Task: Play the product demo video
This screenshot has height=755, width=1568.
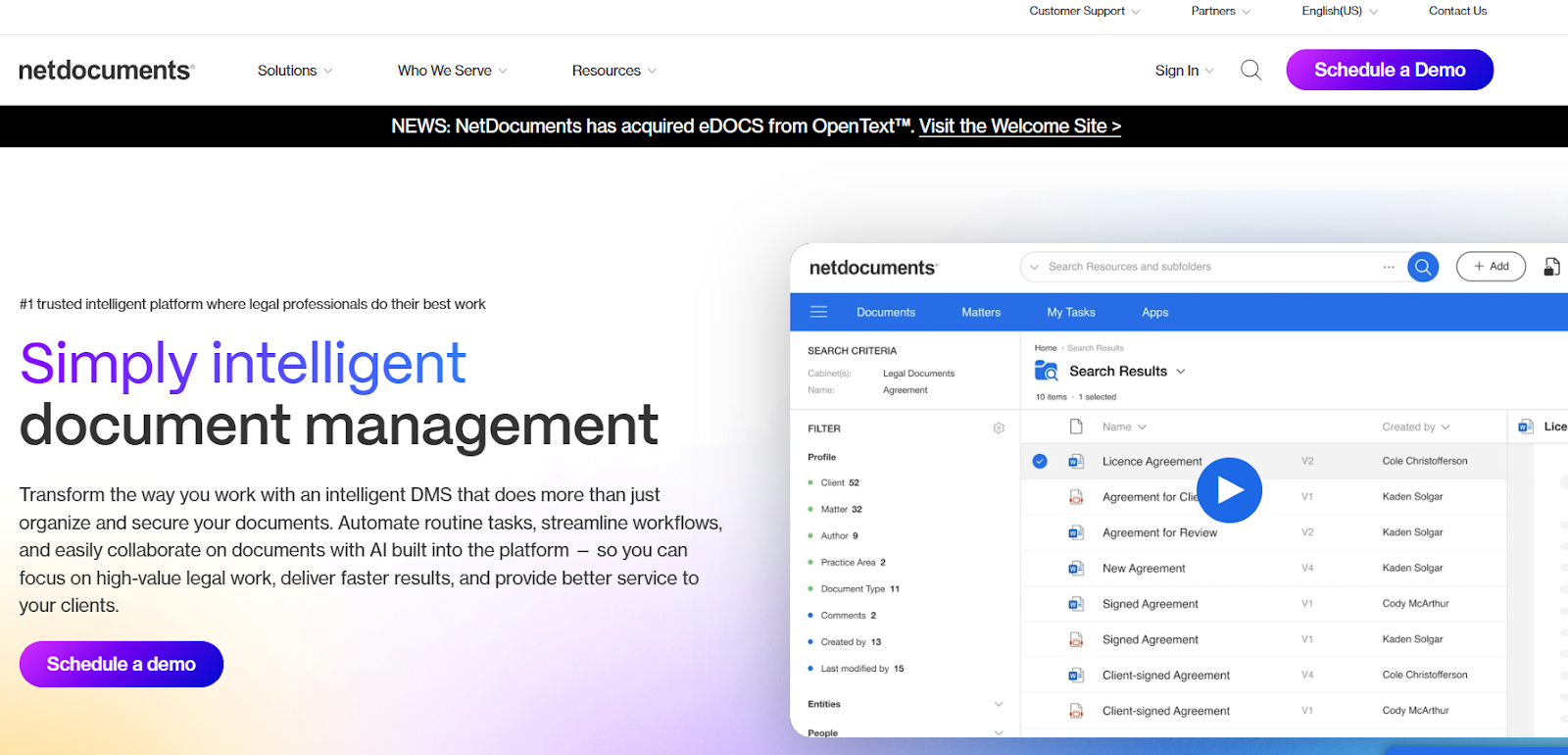Action: coord(1229,490)
